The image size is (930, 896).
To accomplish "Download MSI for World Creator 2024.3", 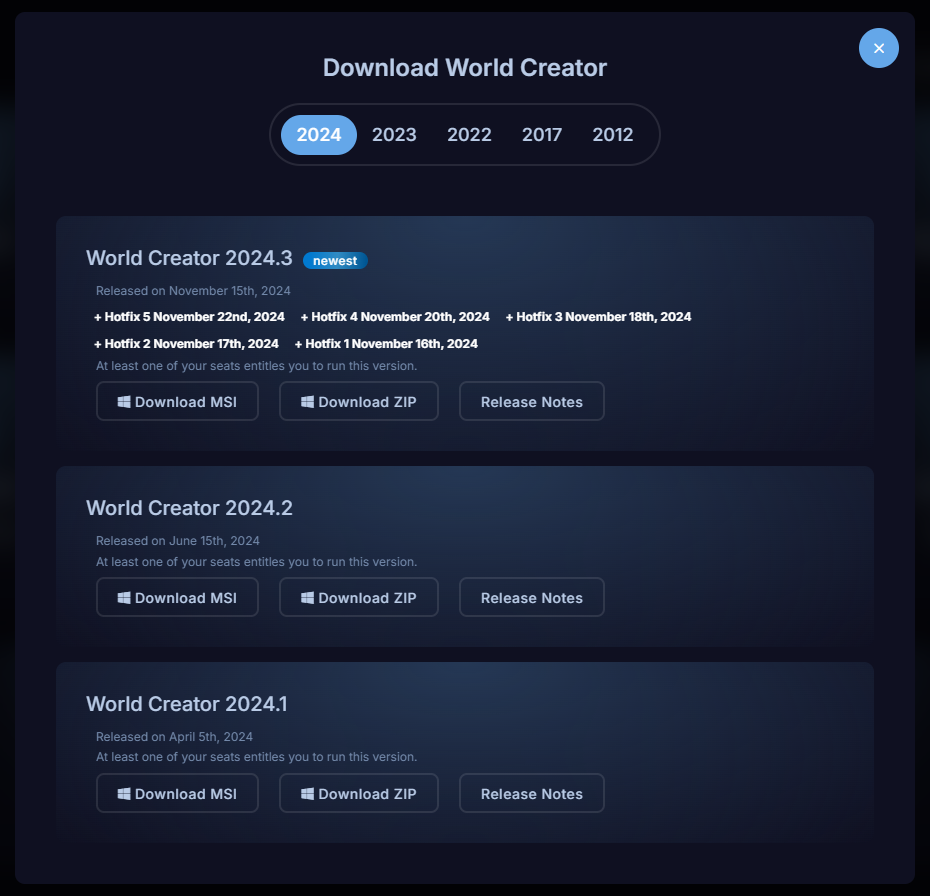I will pos(177,401).
